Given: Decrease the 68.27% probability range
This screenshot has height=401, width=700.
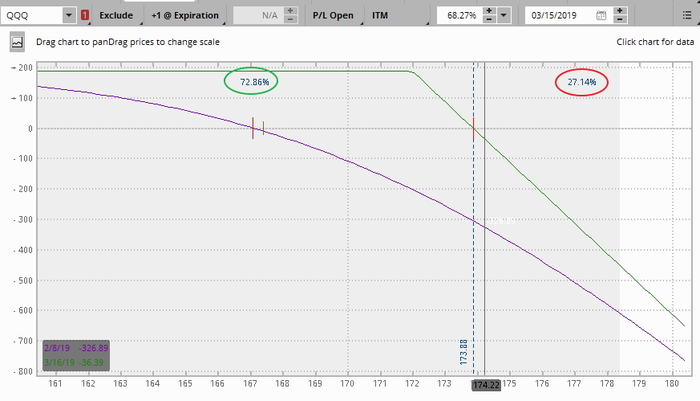Looking at the screenshot, I should coord(489,19).
